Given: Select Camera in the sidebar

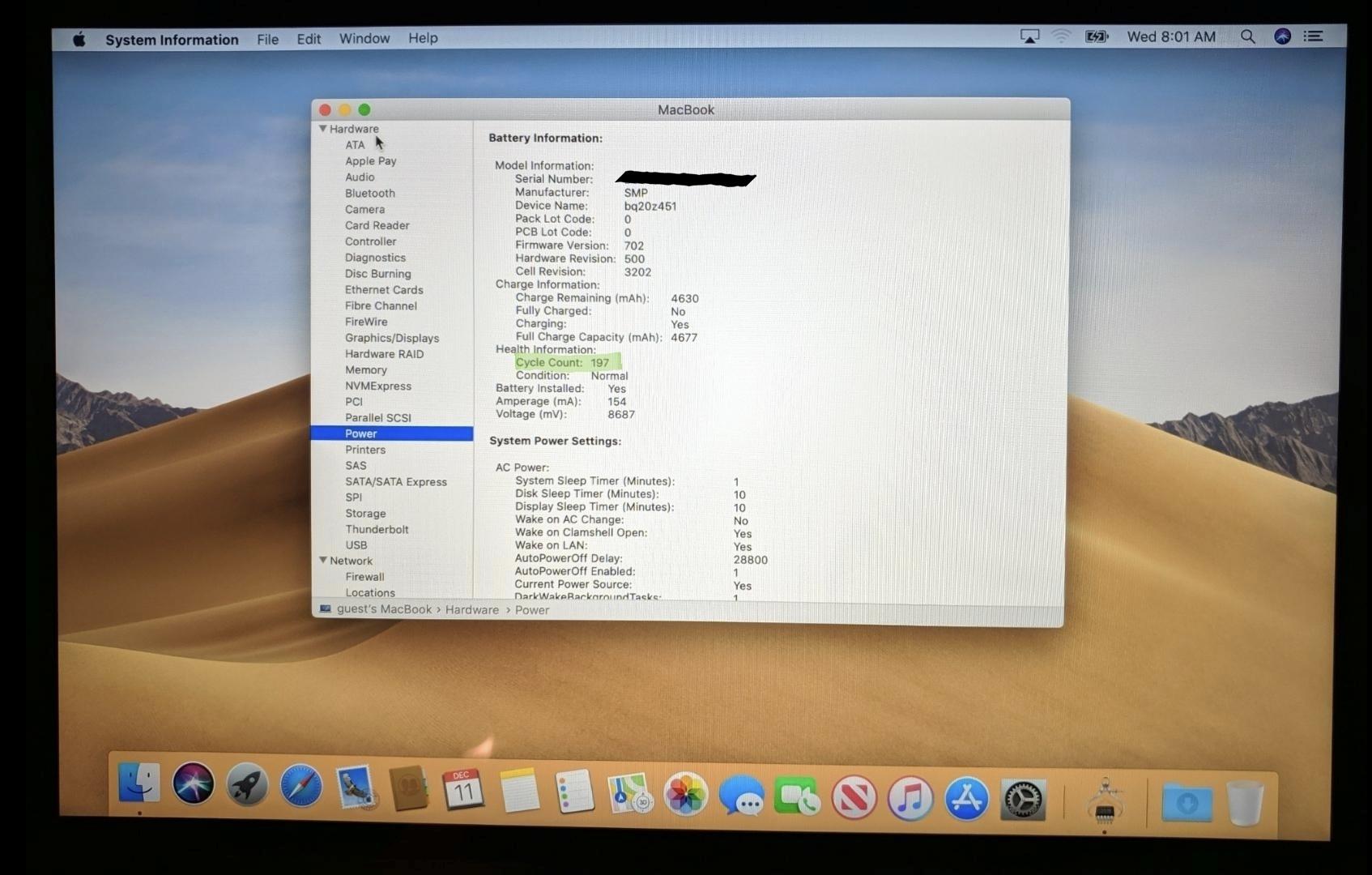Looking at the screenshot, I should tap(365, 209).
